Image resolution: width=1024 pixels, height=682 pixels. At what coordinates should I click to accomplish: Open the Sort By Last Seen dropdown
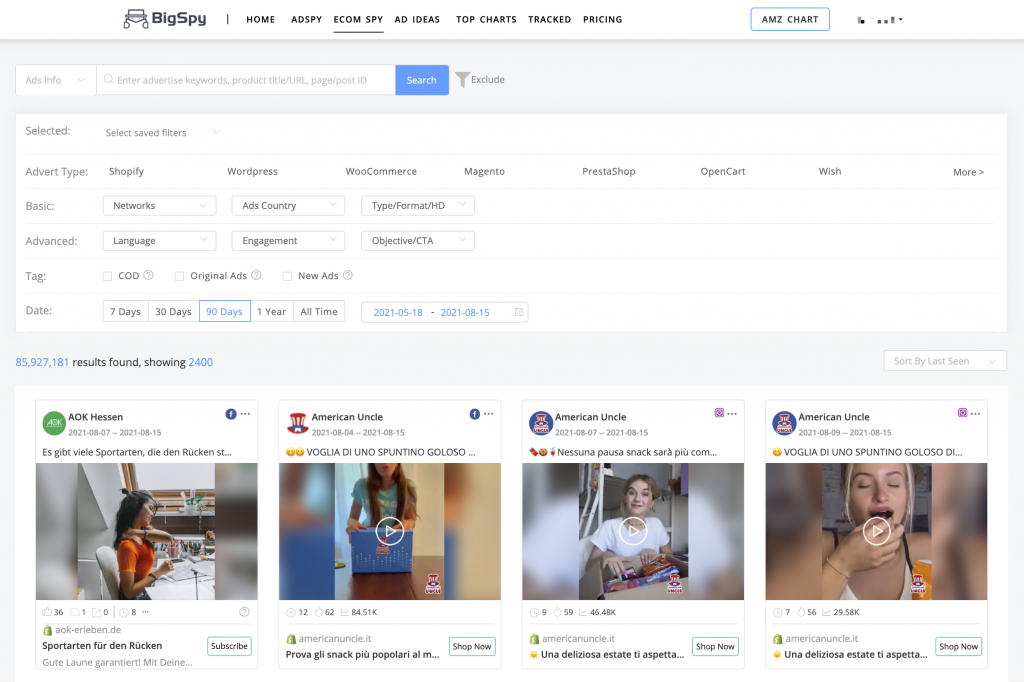click(x=944, y=361)
